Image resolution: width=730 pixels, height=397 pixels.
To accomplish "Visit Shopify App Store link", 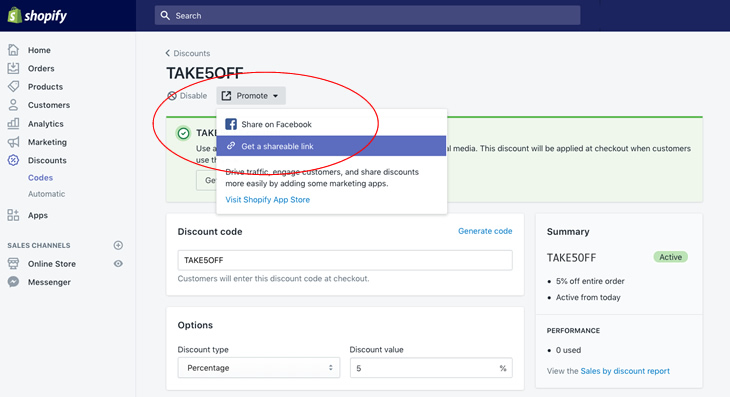I will [268, 200].
